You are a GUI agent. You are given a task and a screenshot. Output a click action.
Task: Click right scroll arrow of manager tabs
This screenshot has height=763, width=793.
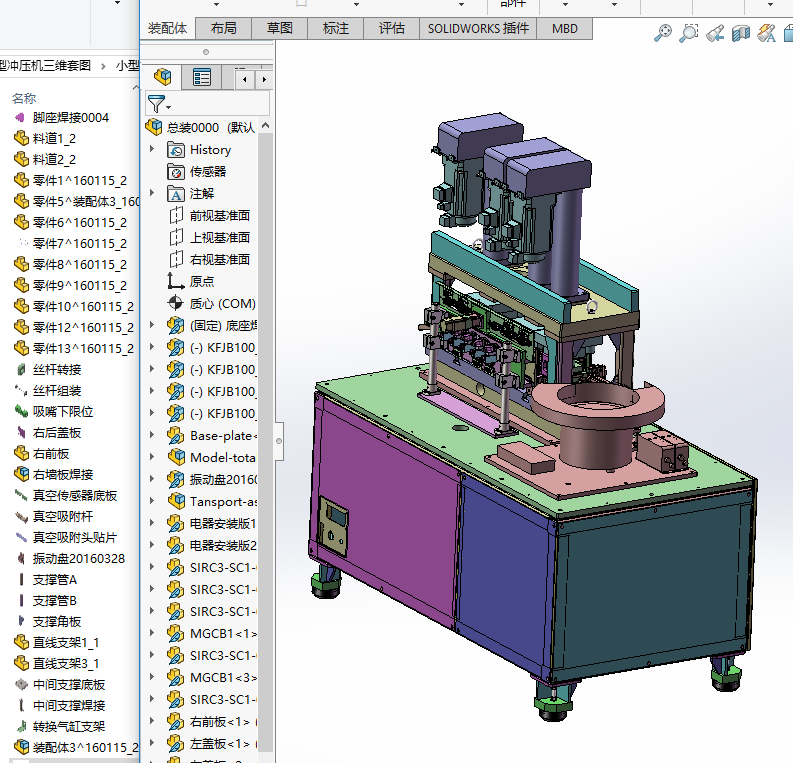[264, 77]
